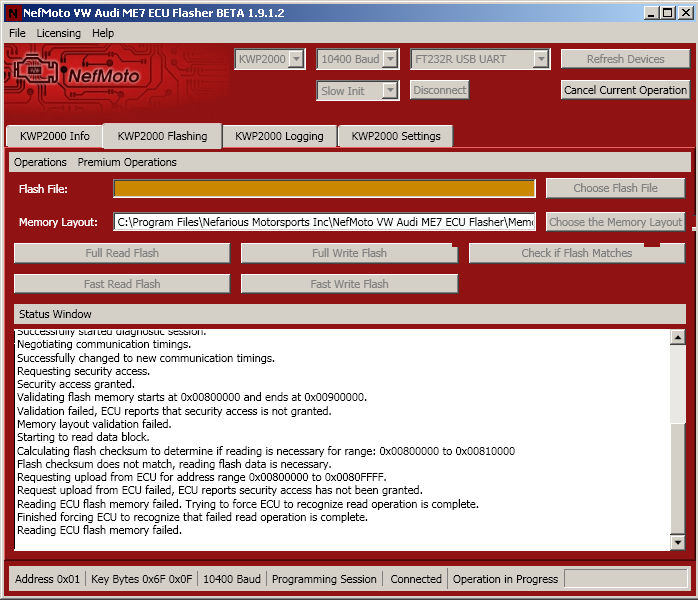Open the File menu
The width and height of the screenshot is (698, 600).
[17, 33]
